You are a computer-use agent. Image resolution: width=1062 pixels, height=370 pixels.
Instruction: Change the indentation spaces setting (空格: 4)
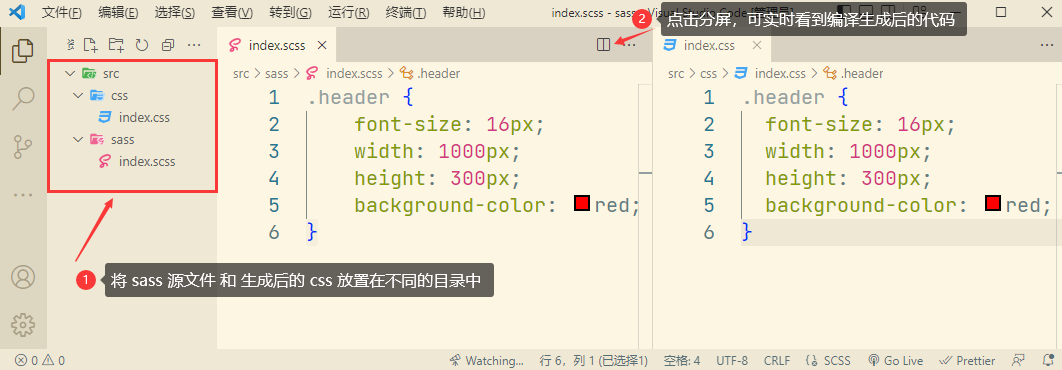click(681, 361)
